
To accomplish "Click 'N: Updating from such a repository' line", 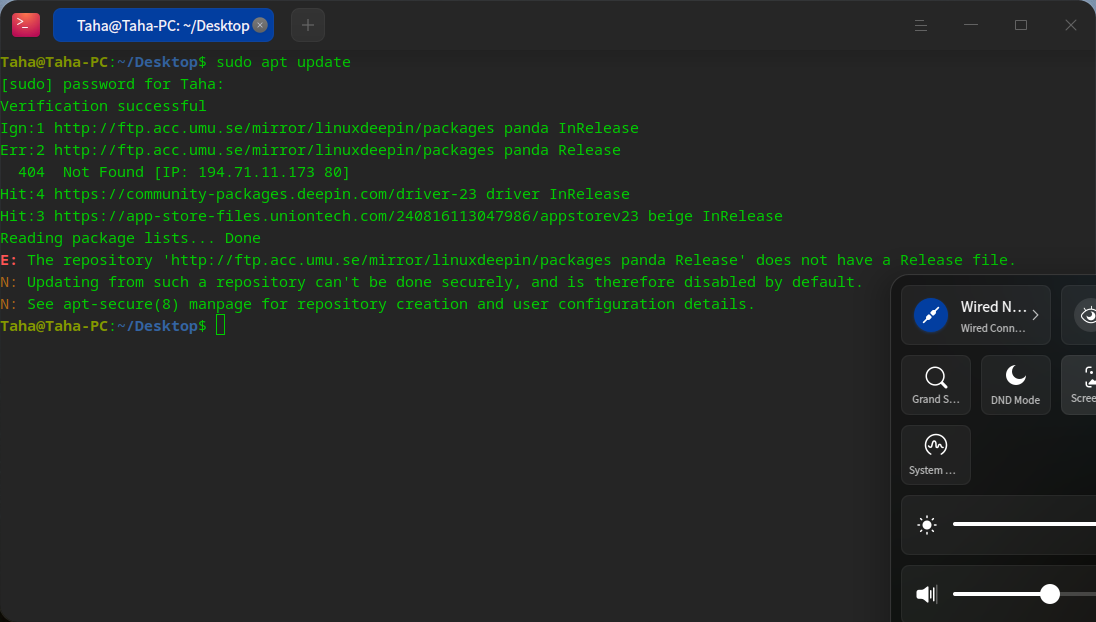I will (431, 282).
